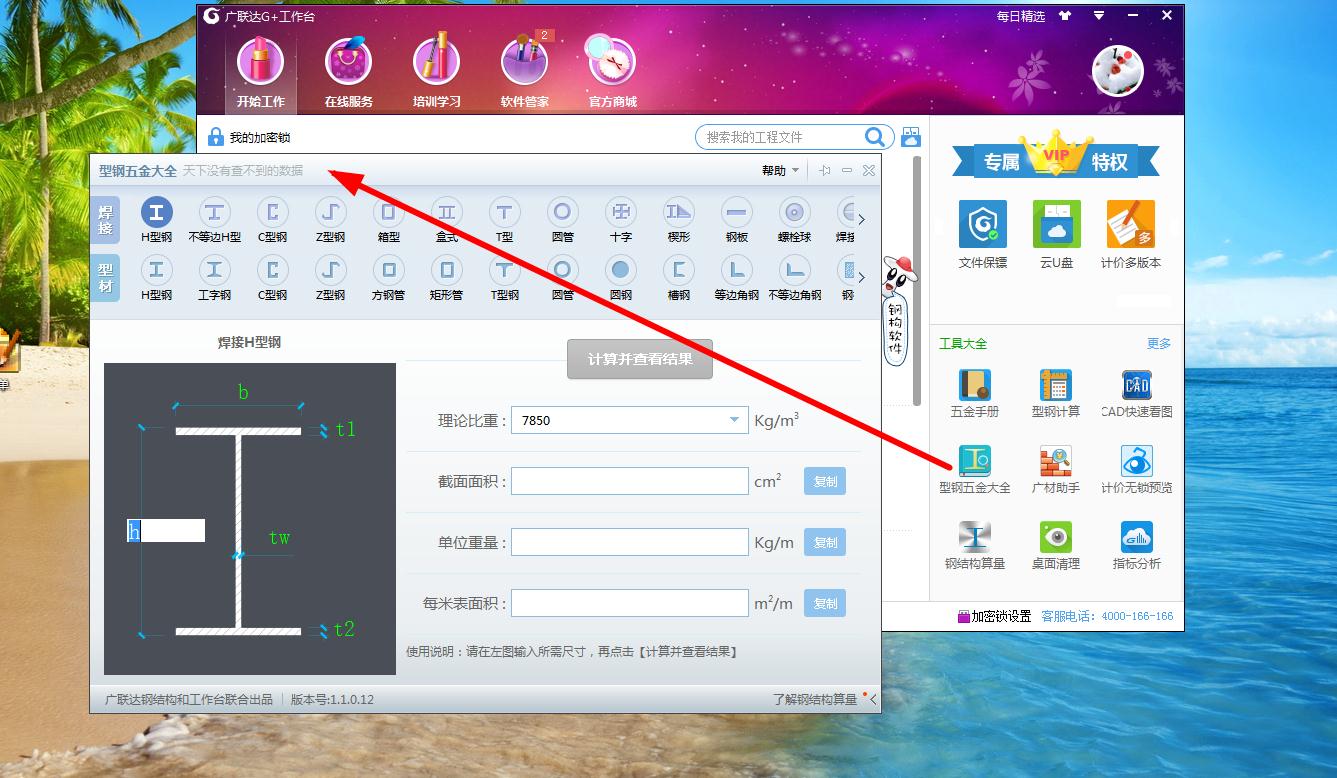The image size is (1337, 778).
Task: Click the h dimension input box
Action: [166, 531]
